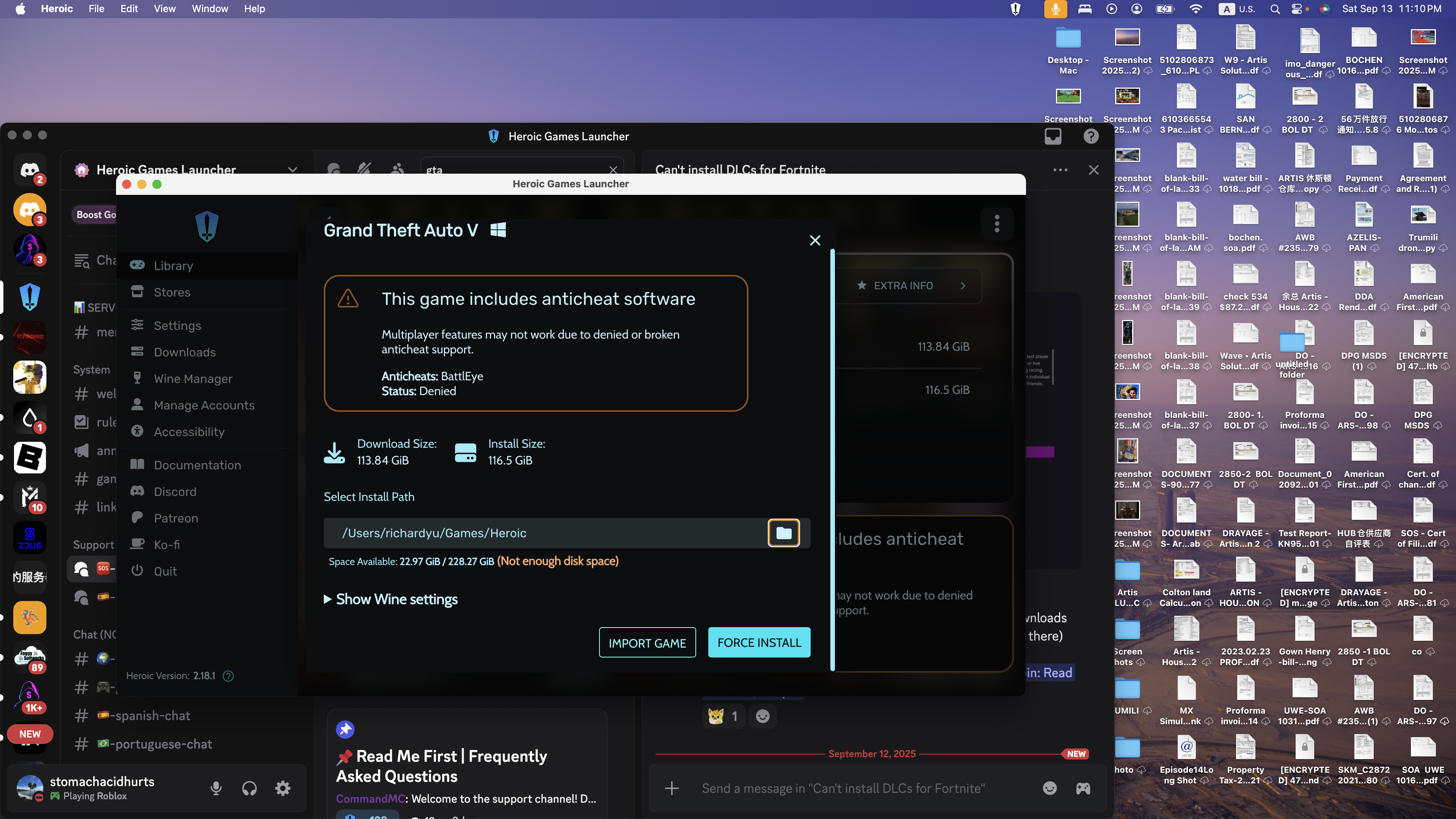Open Discord user settings gear
This screenshot has height=819, width=1456.
click(x=282, y=789)
